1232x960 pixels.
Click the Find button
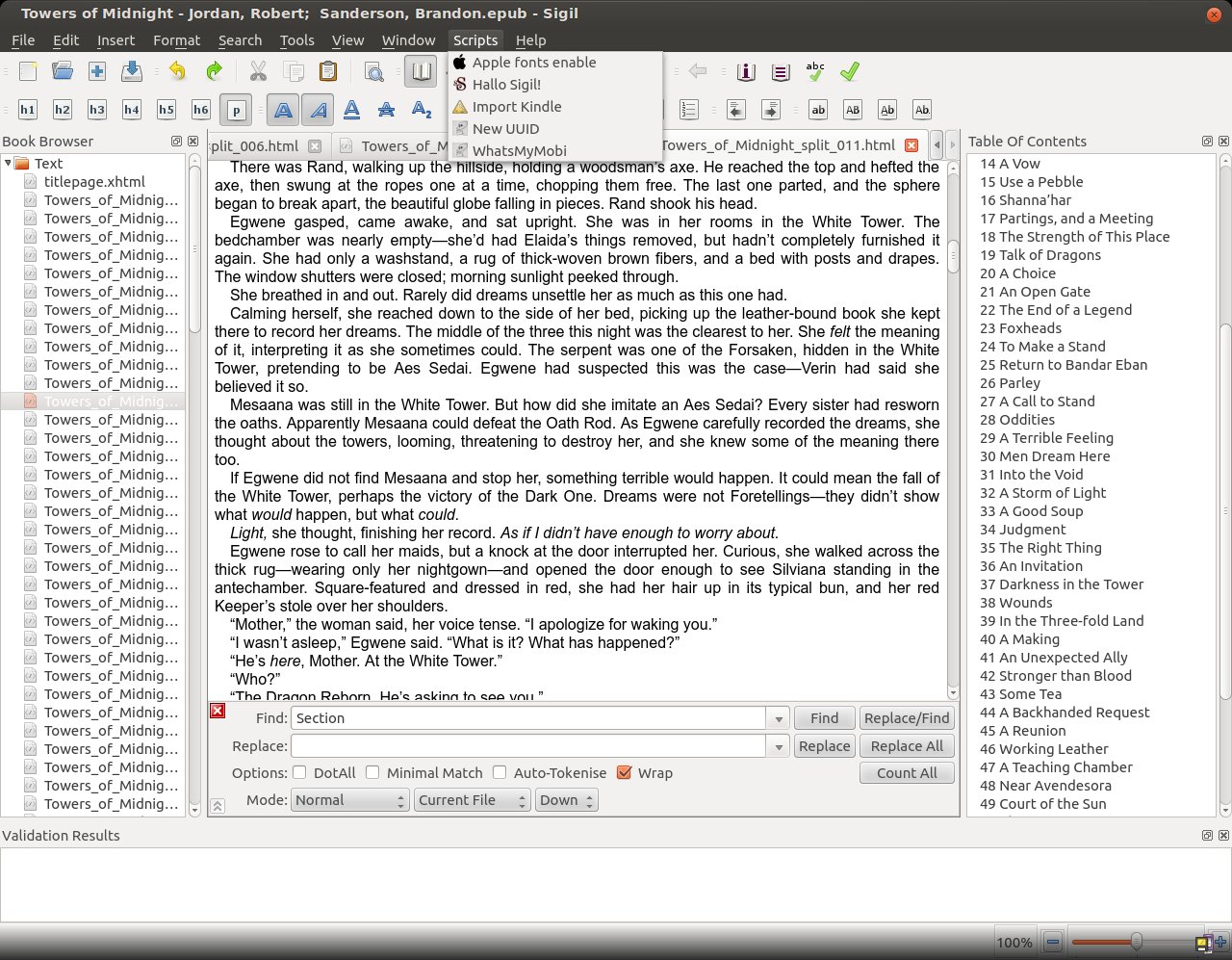tap(824, 718)
